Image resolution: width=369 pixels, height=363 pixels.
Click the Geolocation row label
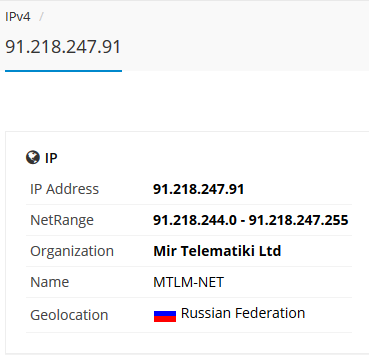pyautogui.click(x=69, y=315)
